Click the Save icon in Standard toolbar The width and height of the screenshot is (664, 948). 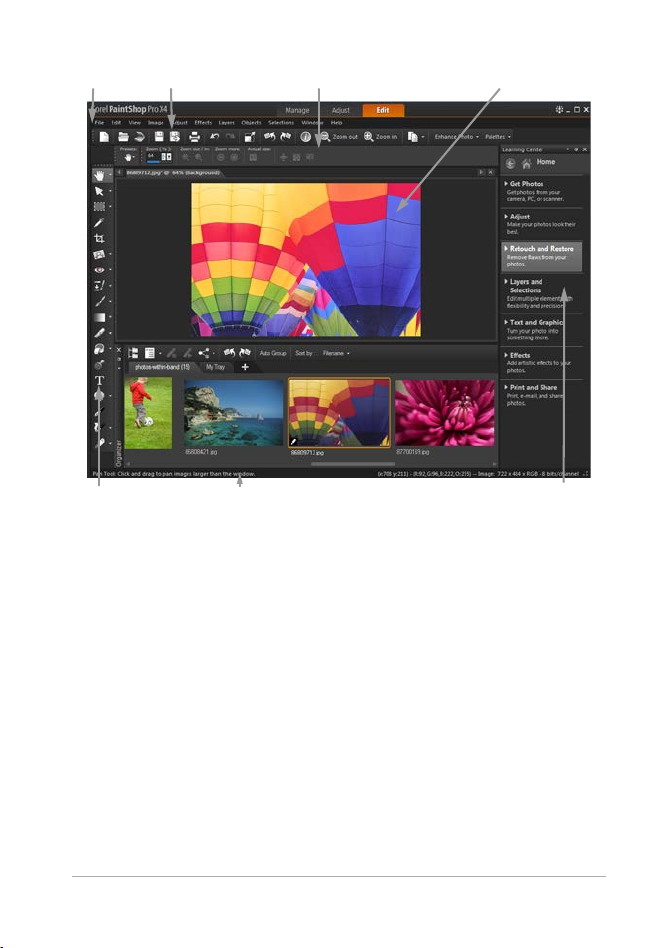[158, 137]
